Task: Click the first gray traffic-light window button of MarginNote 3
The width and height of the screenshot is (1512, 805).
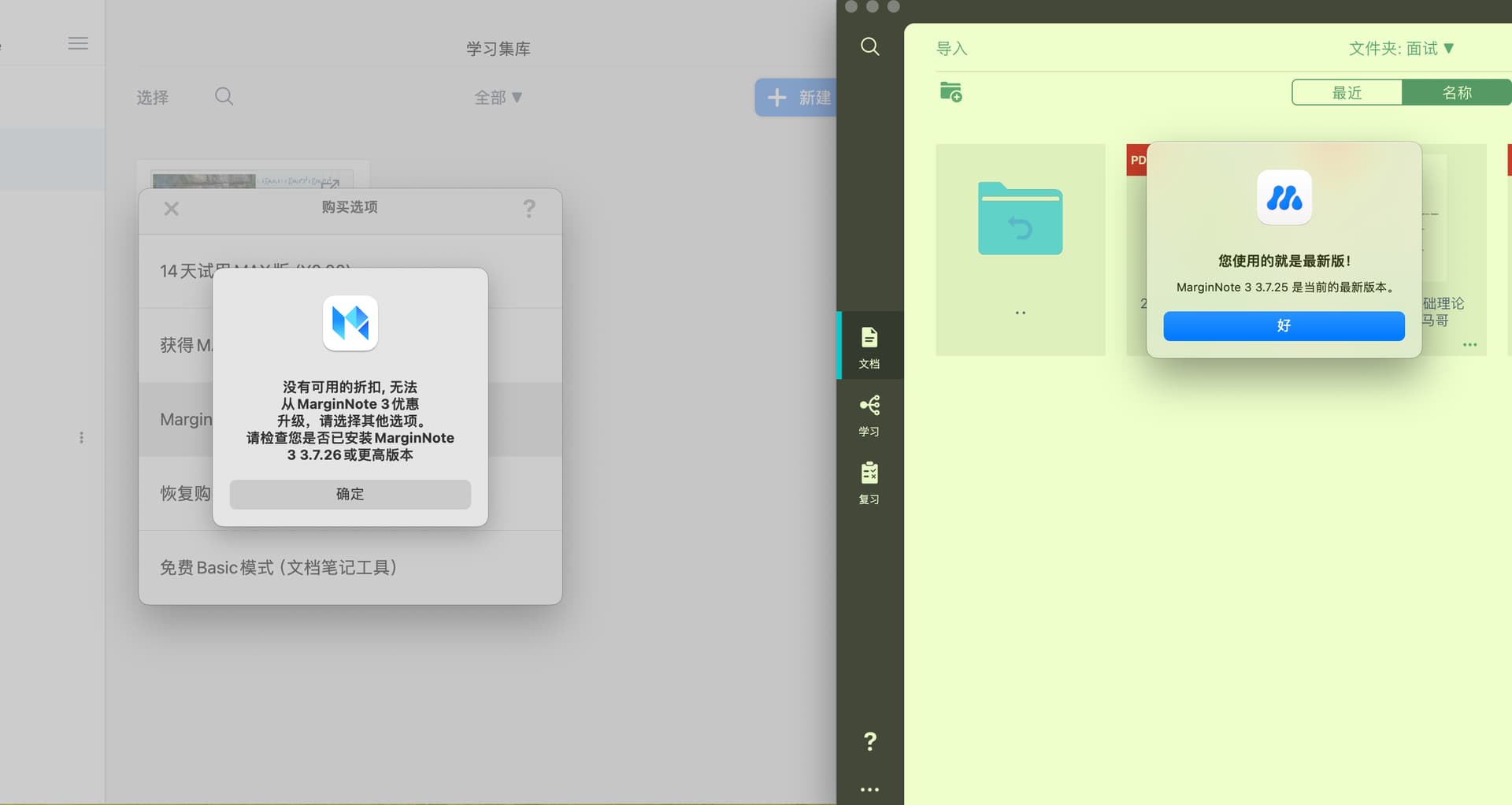Action: [x=851, y=6]
